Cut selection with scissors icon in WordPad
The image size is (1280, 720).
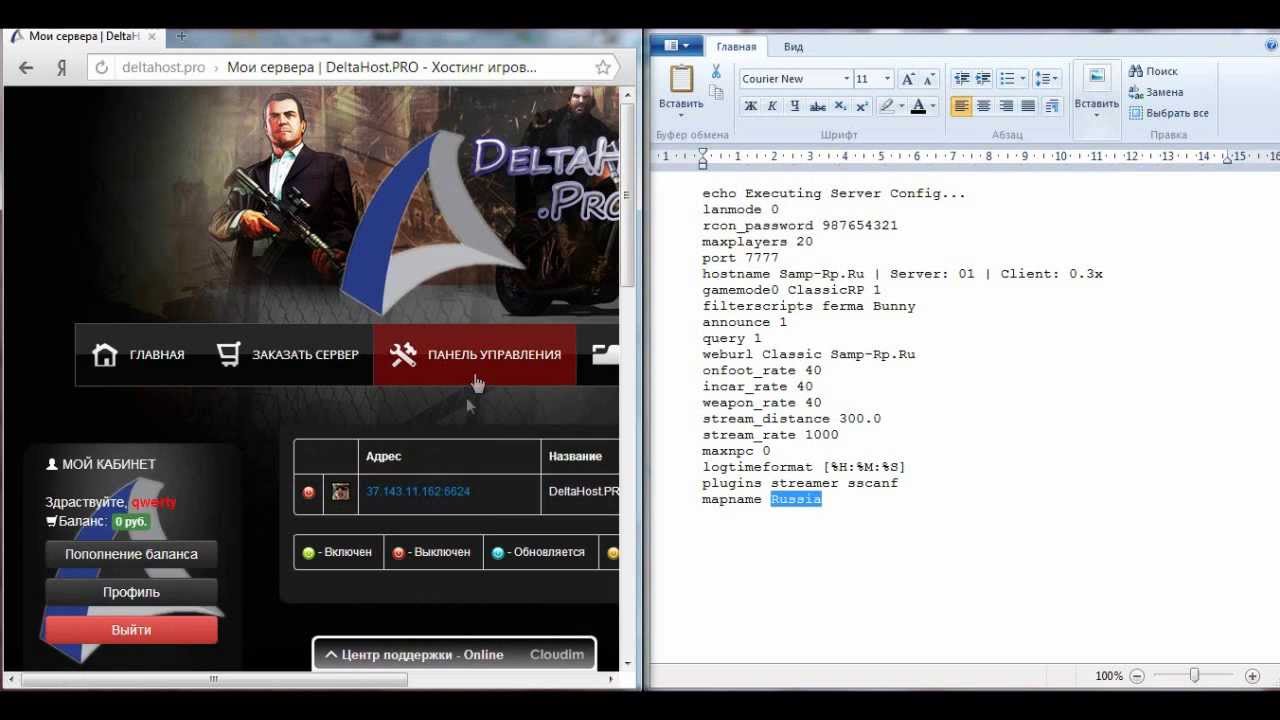716,71
